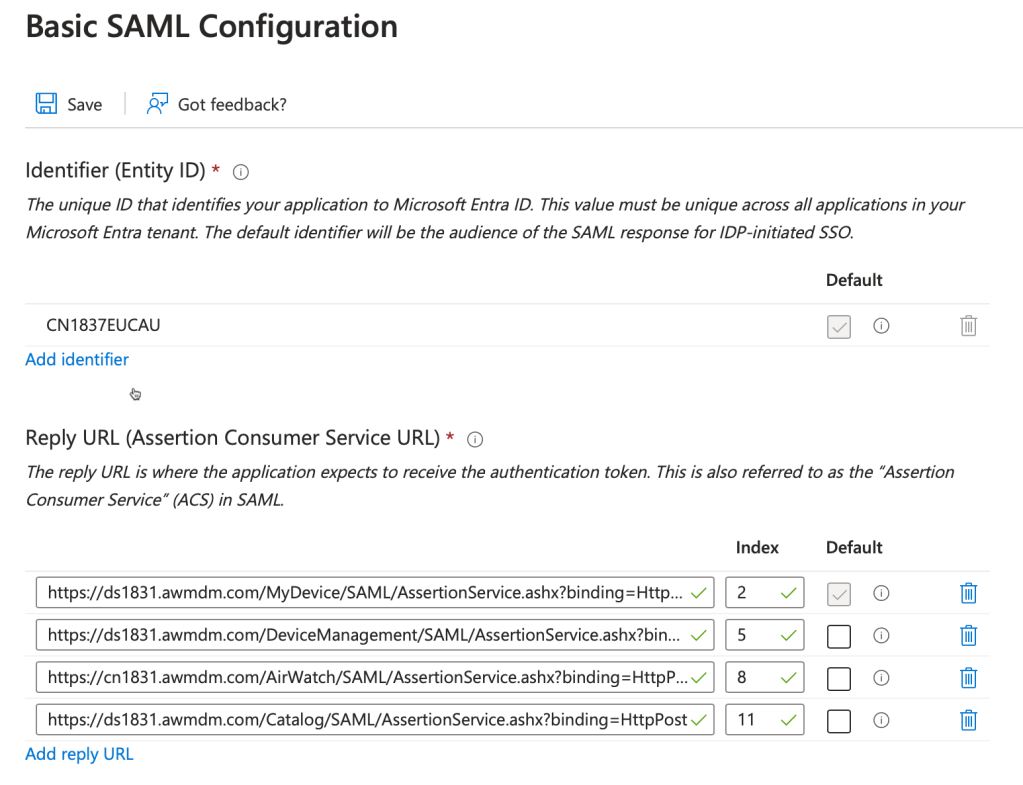Click the MyDevice reply URL text field
Viewport: 1023px width, 785px height.
coord(365,593)
